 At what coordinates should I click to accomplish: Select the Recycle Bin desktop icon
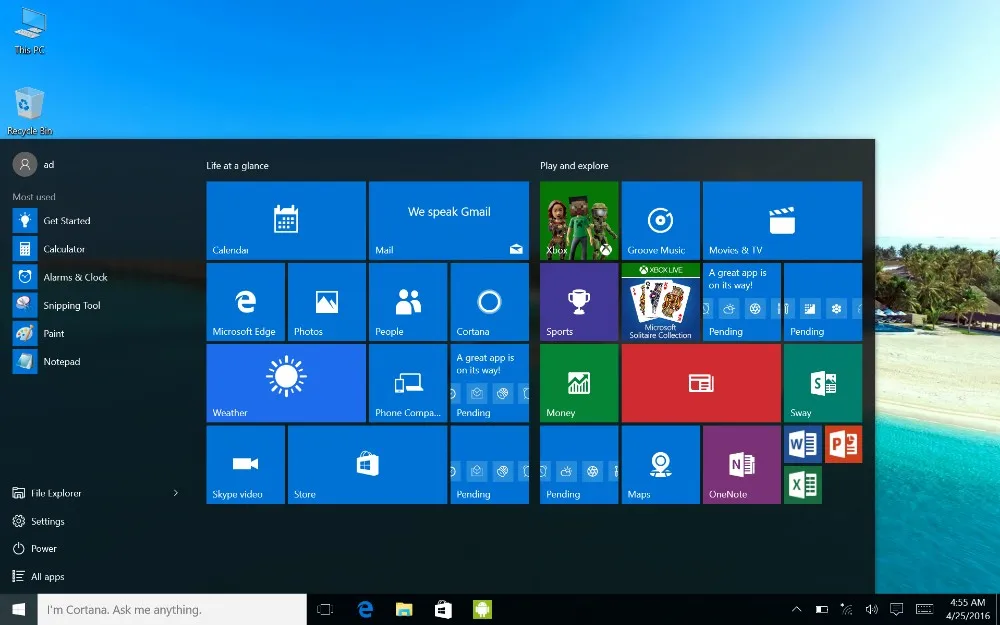pyautogui.click(x=29, y=111)
